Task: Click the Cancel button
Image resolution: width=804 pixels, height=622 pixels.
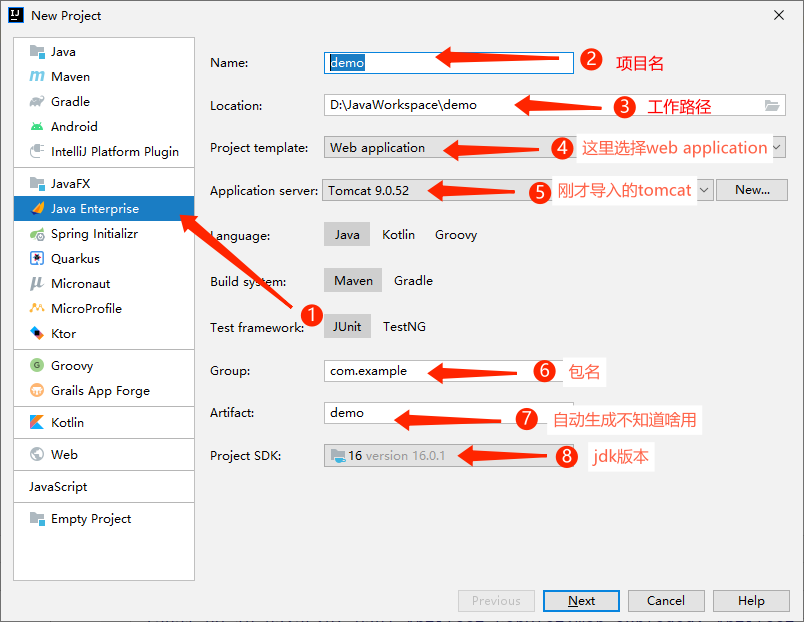Action: pos(666,600)
